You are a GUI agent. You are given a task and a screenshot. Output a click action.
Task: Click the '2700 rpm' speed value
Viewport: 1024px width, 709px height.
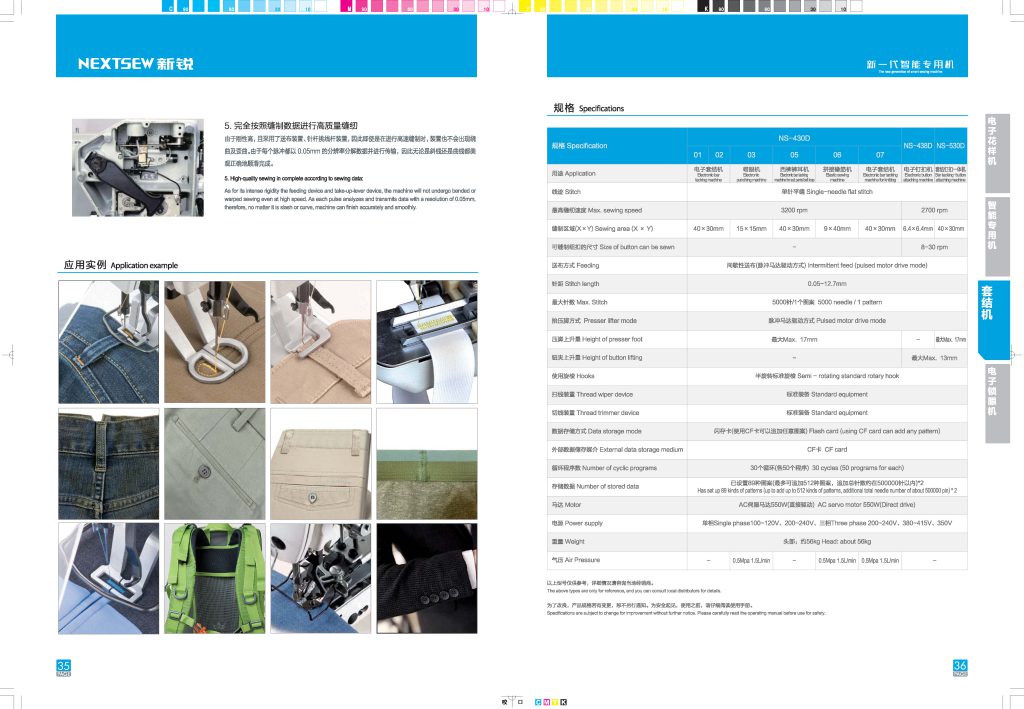pyautogui.click(x=934, y=210)
